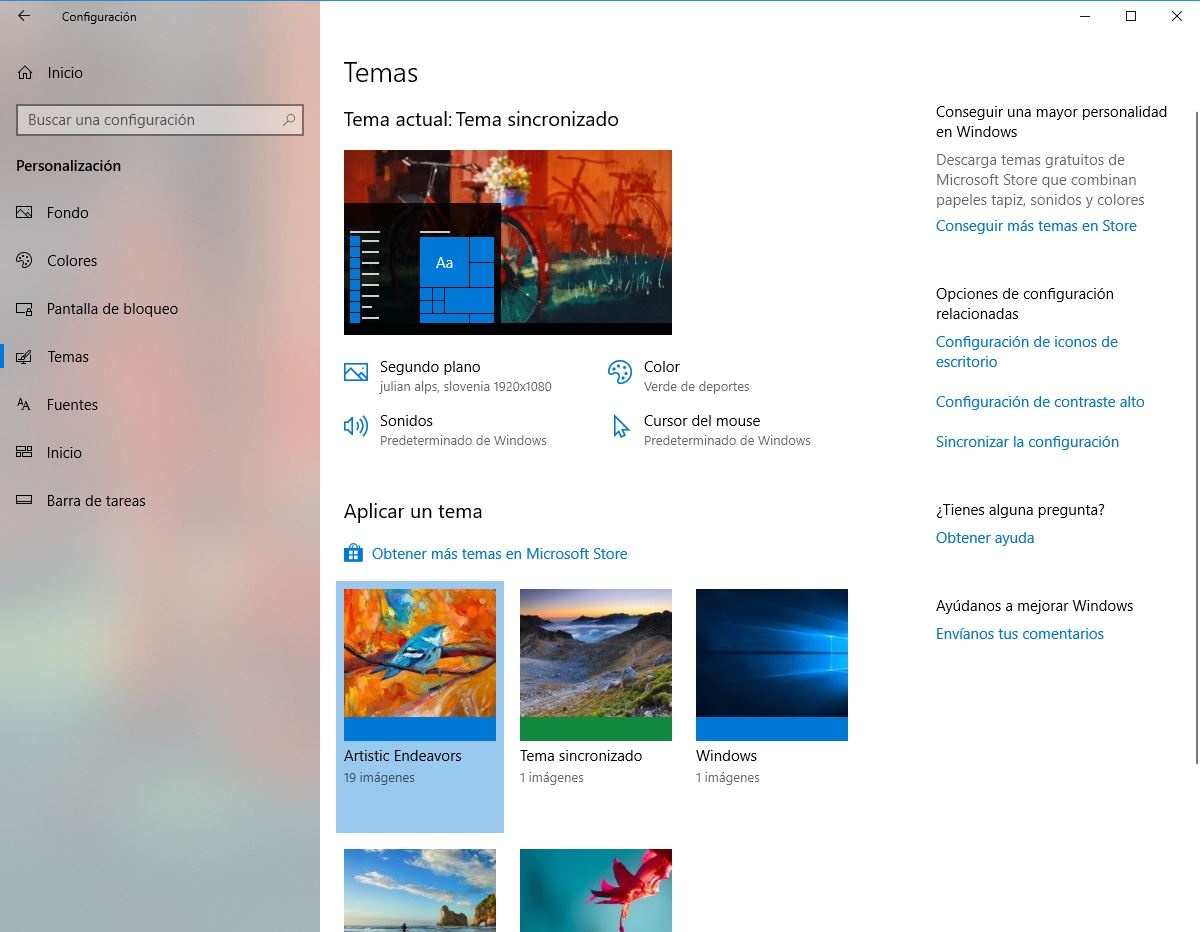Click the Sonidos speaker icon

(355, 426)
